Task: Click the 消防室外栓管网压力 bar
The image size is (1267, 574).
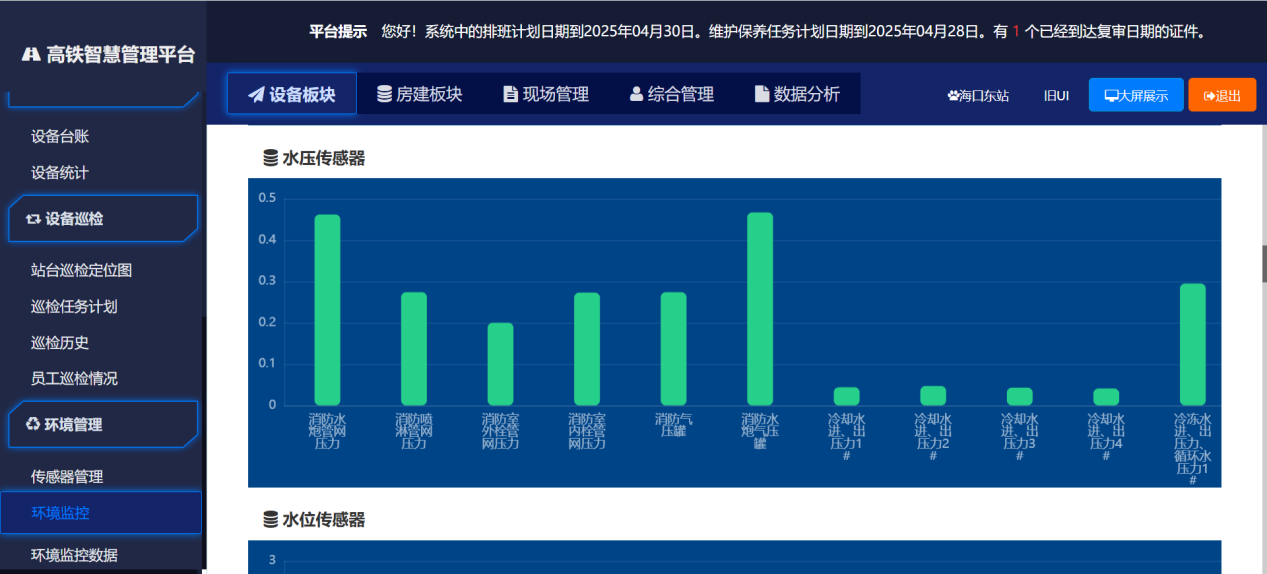Action: coord(501,364)
